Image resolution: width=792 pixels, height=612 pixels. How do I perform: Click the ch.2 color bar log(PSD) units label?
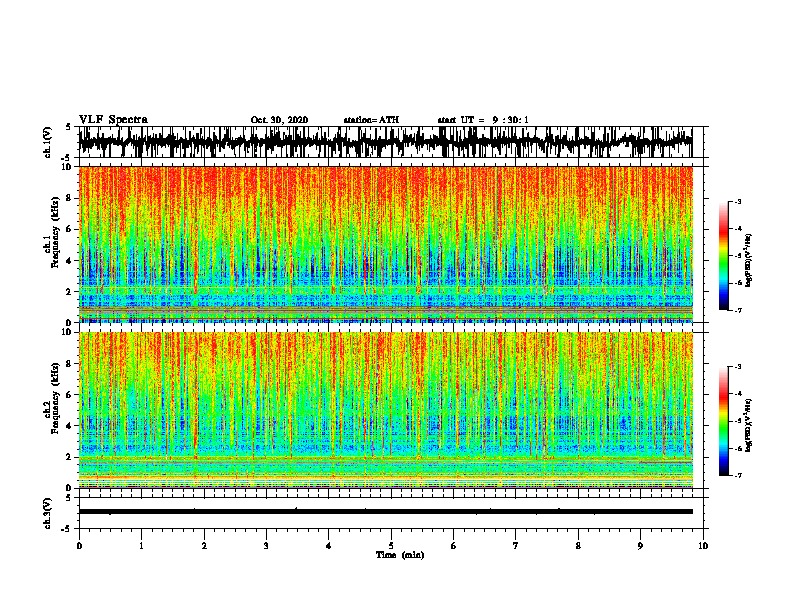749,425
